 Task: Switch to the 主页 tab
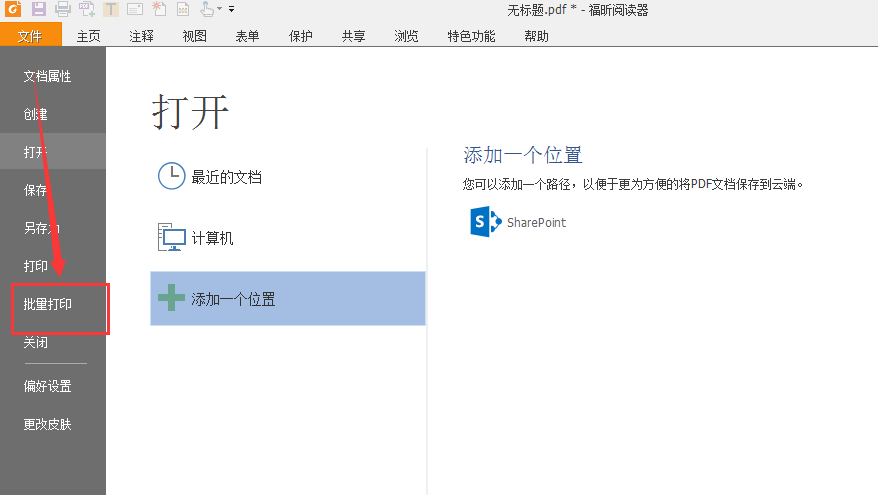pyautogui.click(x=88, y=36)
